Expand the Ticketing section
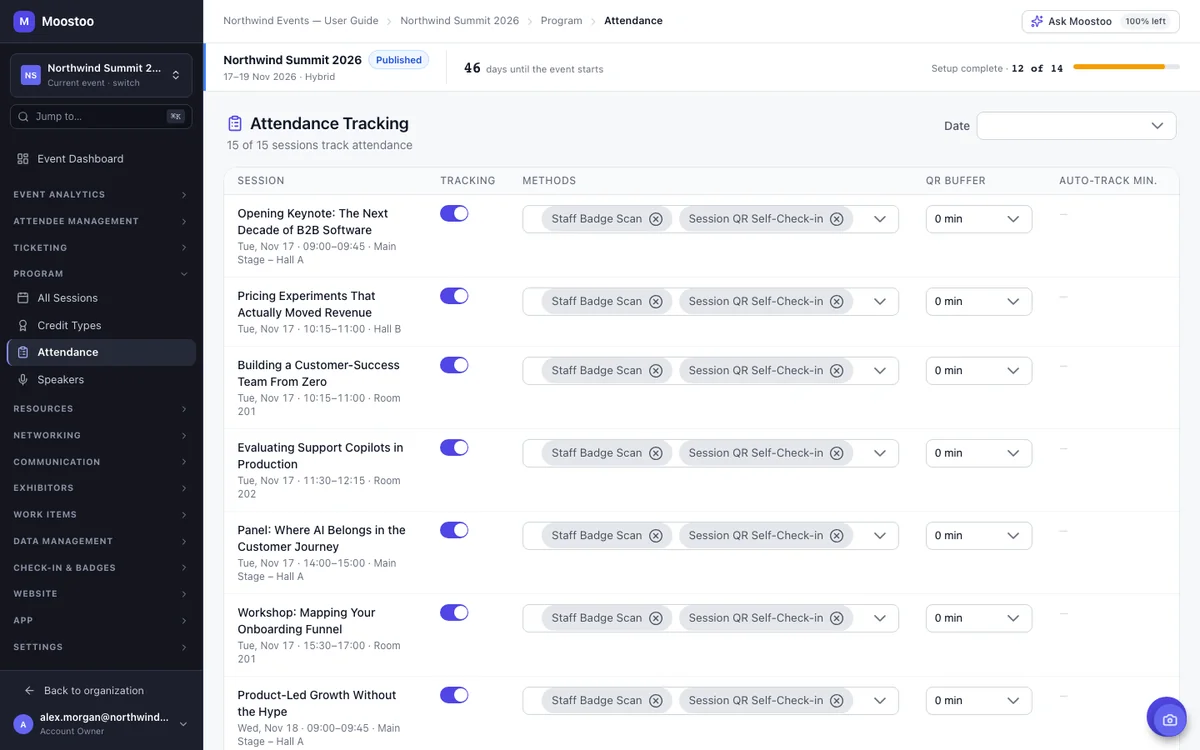The width and height of the screenshot is (1200, 750). coord(101,248)
